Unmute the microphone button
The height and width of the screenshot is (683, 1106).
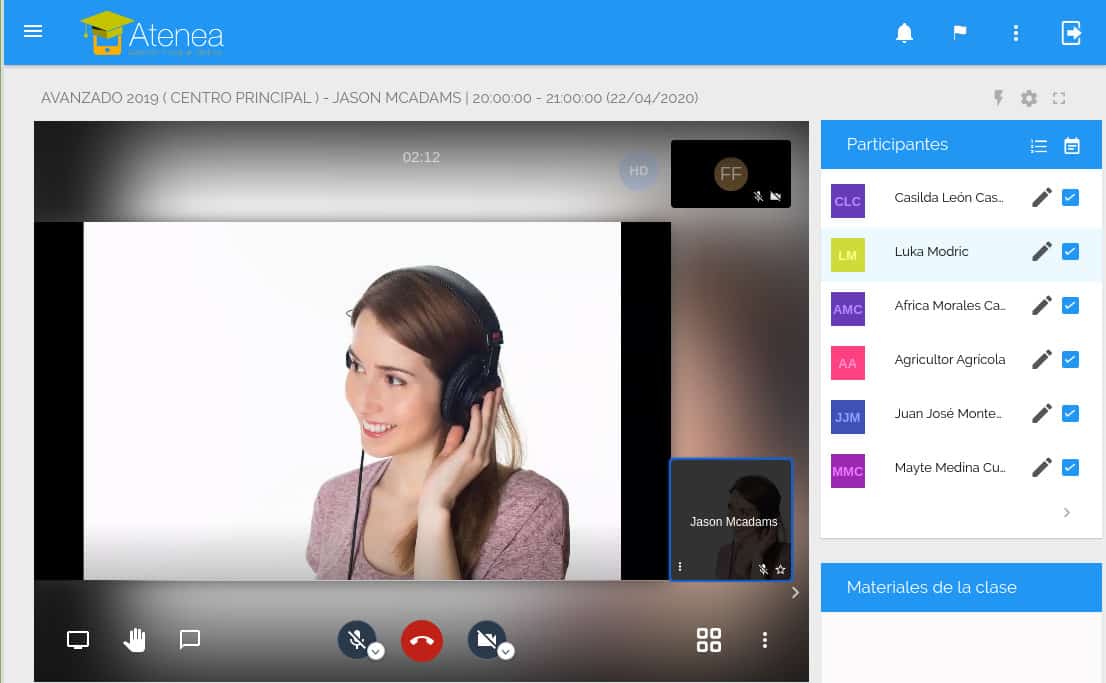point(355,638)
